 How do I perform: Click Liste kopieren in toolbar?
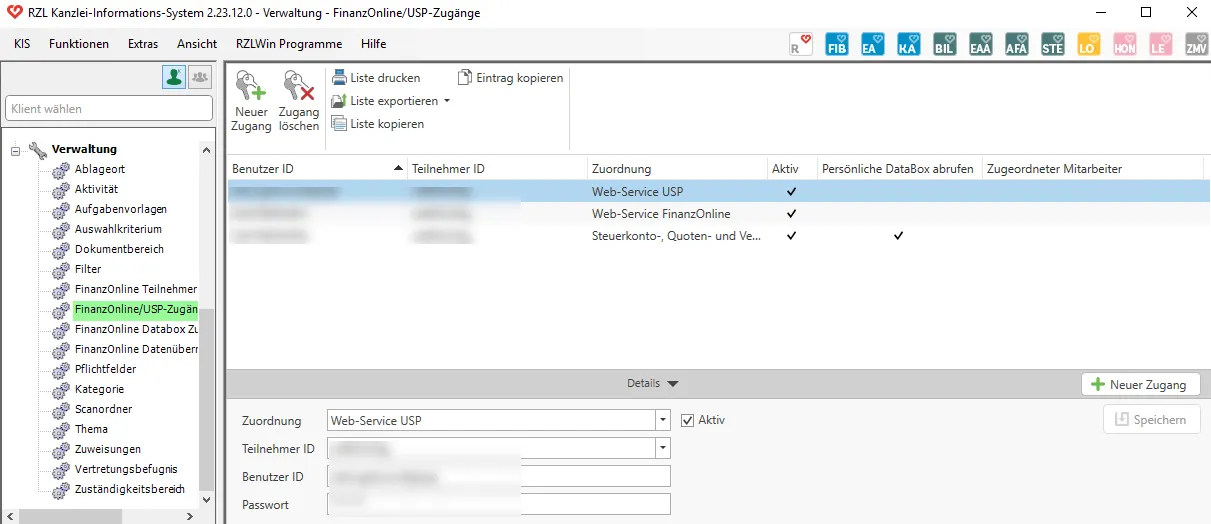click(377, 124)
